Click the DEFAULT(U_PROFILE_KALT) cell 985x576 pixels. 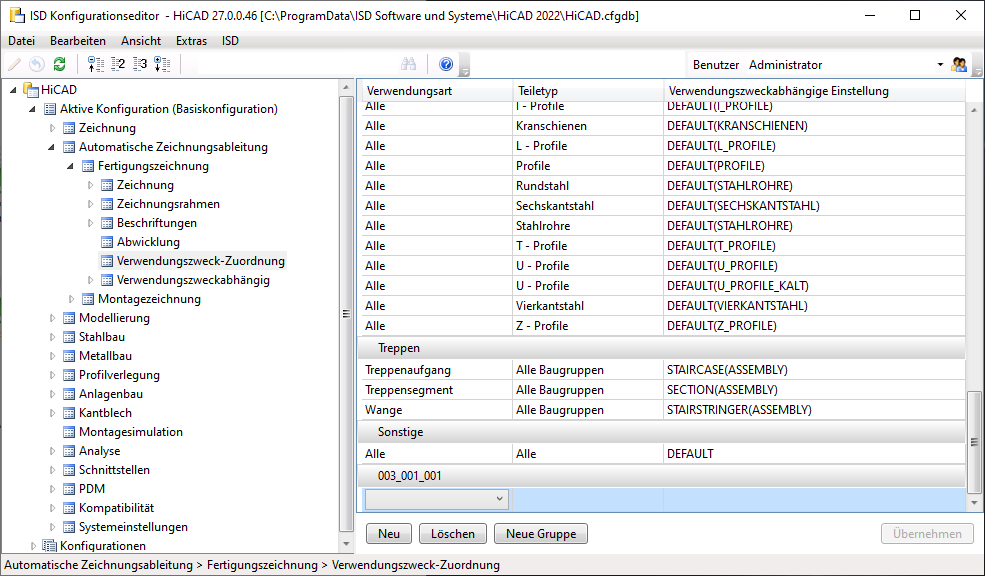[x=814, y=286]
